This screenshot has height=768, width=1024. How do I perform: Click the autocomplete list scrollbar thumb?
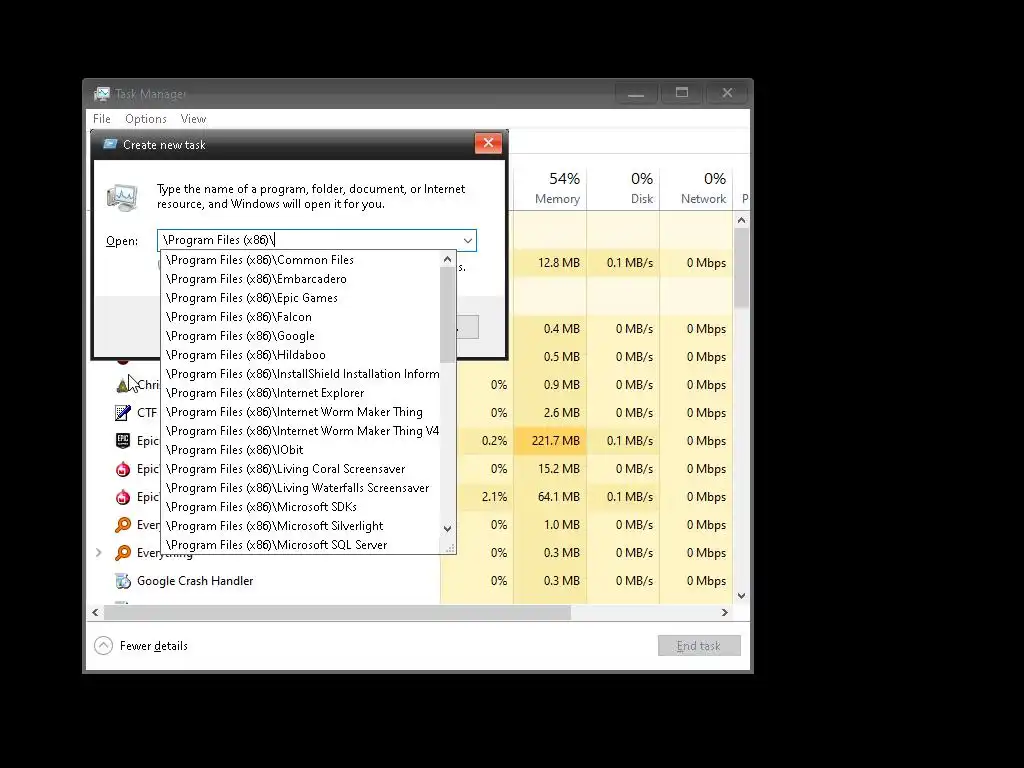click(x=447, y=315)
